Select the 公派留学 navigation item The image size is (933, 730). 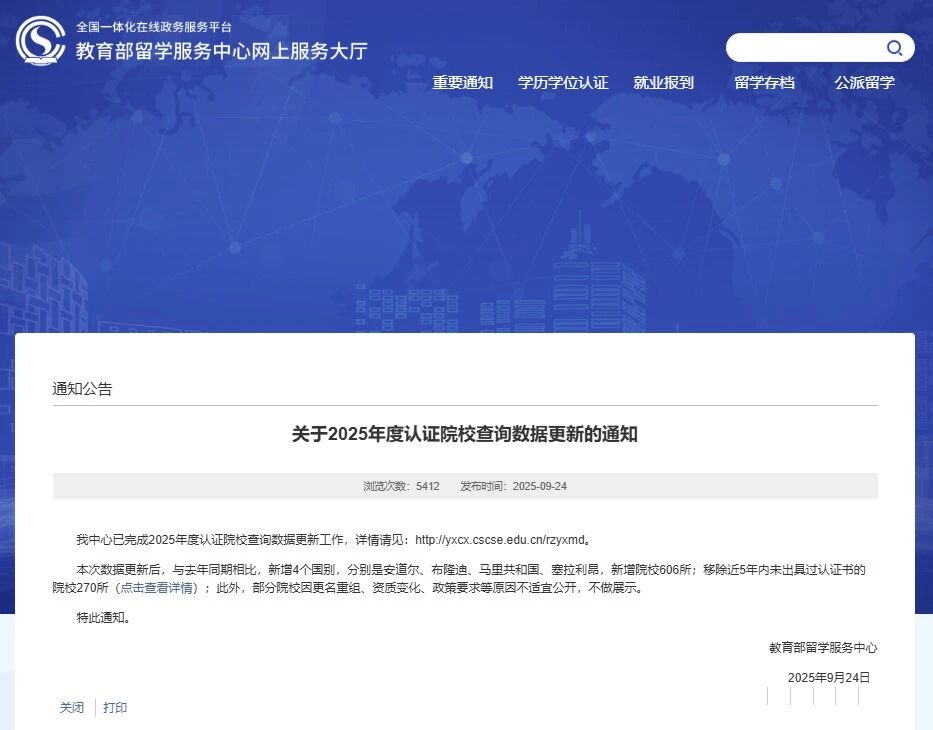click(x=864, y=83)
